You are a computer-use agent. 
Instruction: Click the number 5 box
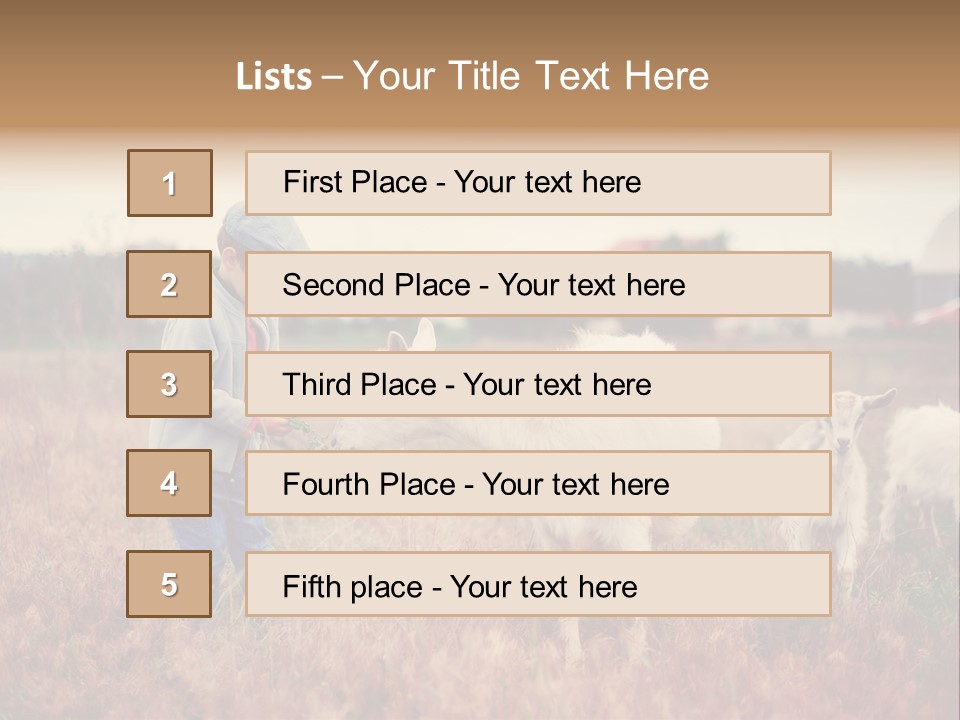pyautogui.click(x=169, y=584)
